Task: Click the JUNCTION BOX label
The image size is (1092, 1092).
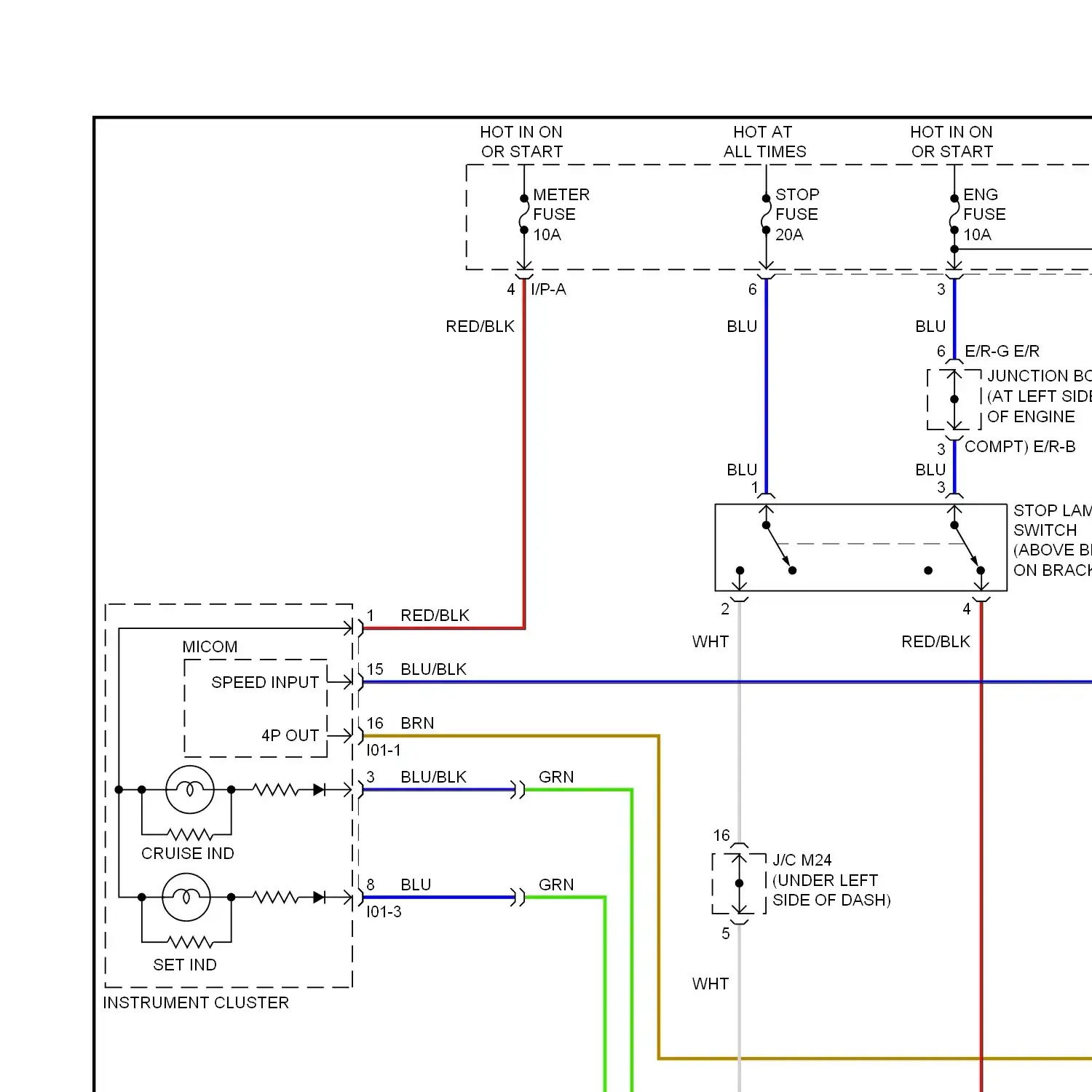Action: (1039, 376)
